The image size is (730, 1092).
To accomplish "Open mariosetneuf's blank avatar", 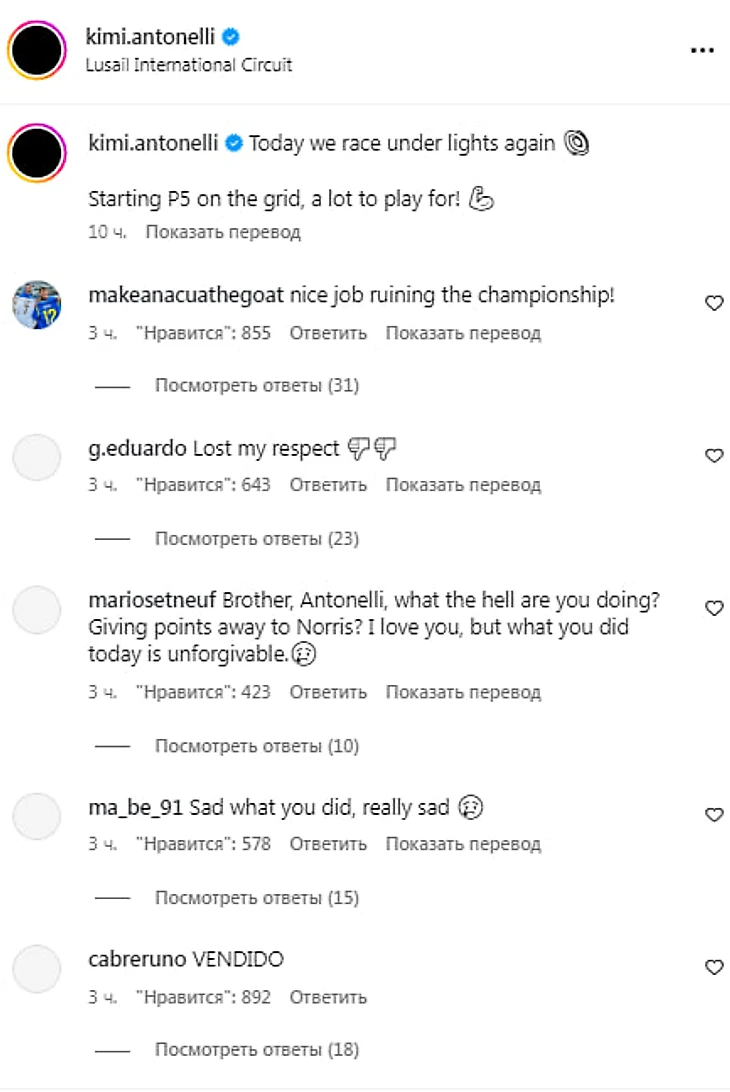I will tap(37, 609).
